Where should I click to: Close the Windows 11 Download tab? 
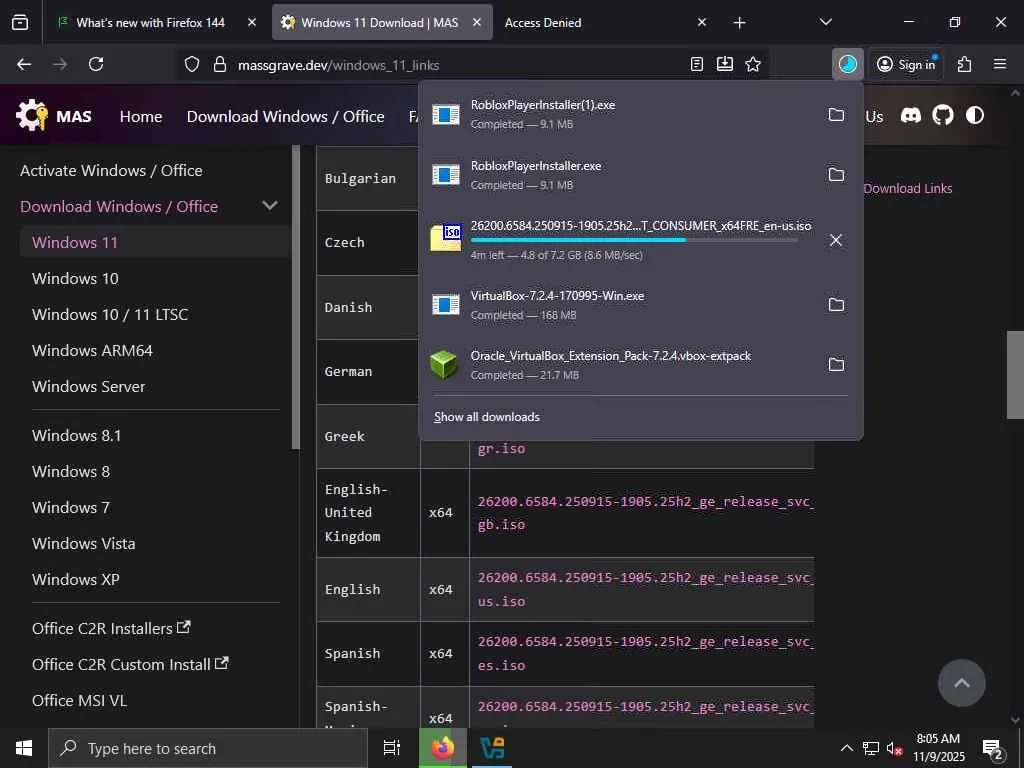point(477,23)
